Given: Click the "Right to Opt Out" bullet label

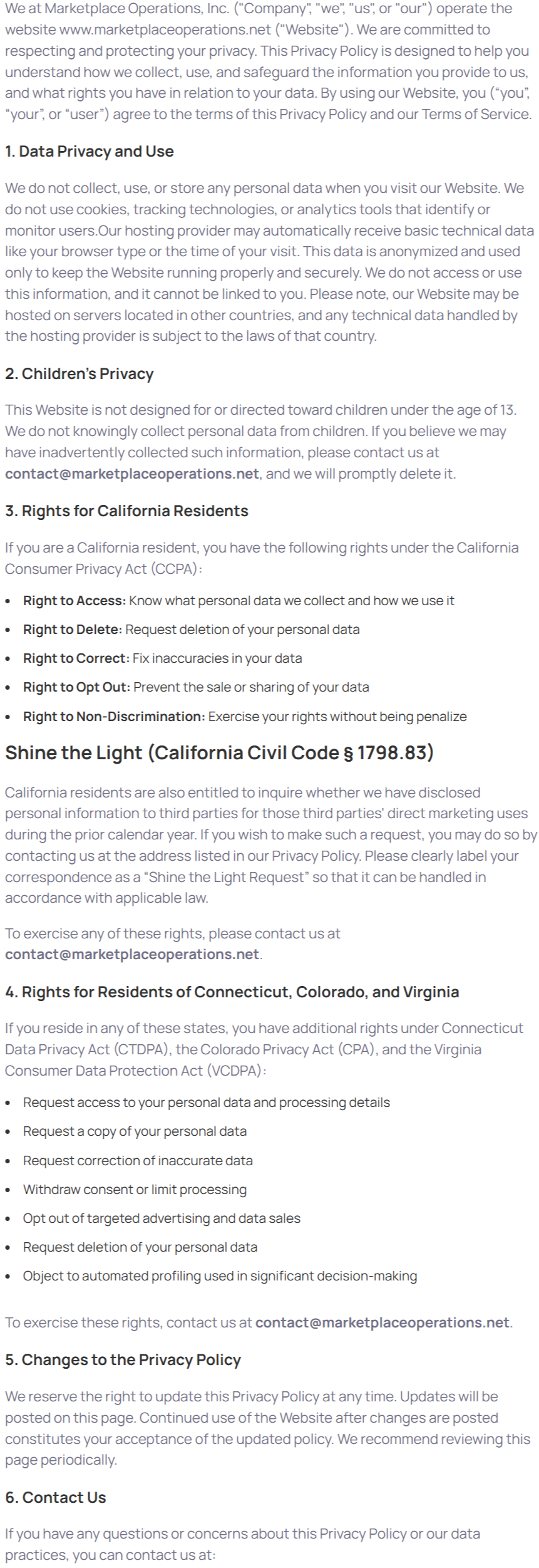Looking at the screenshot, I should tap(77, 687).
